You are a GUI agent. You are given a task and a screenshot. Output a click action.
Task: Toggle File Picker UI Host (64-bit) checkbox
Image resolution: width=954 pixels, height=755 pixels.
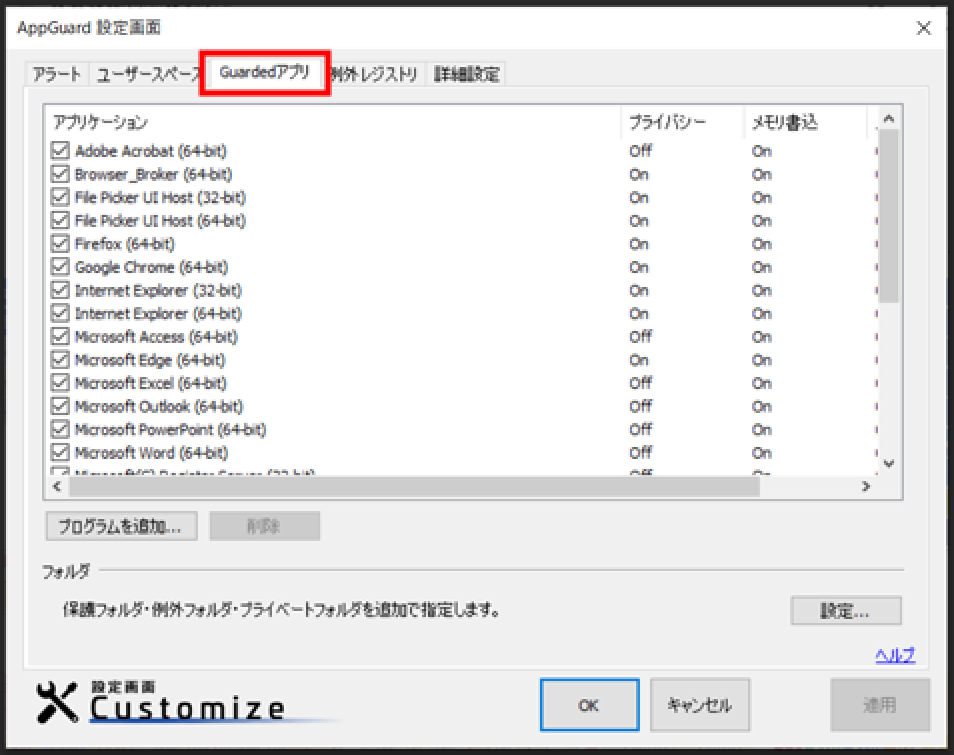tap(60, 220)
